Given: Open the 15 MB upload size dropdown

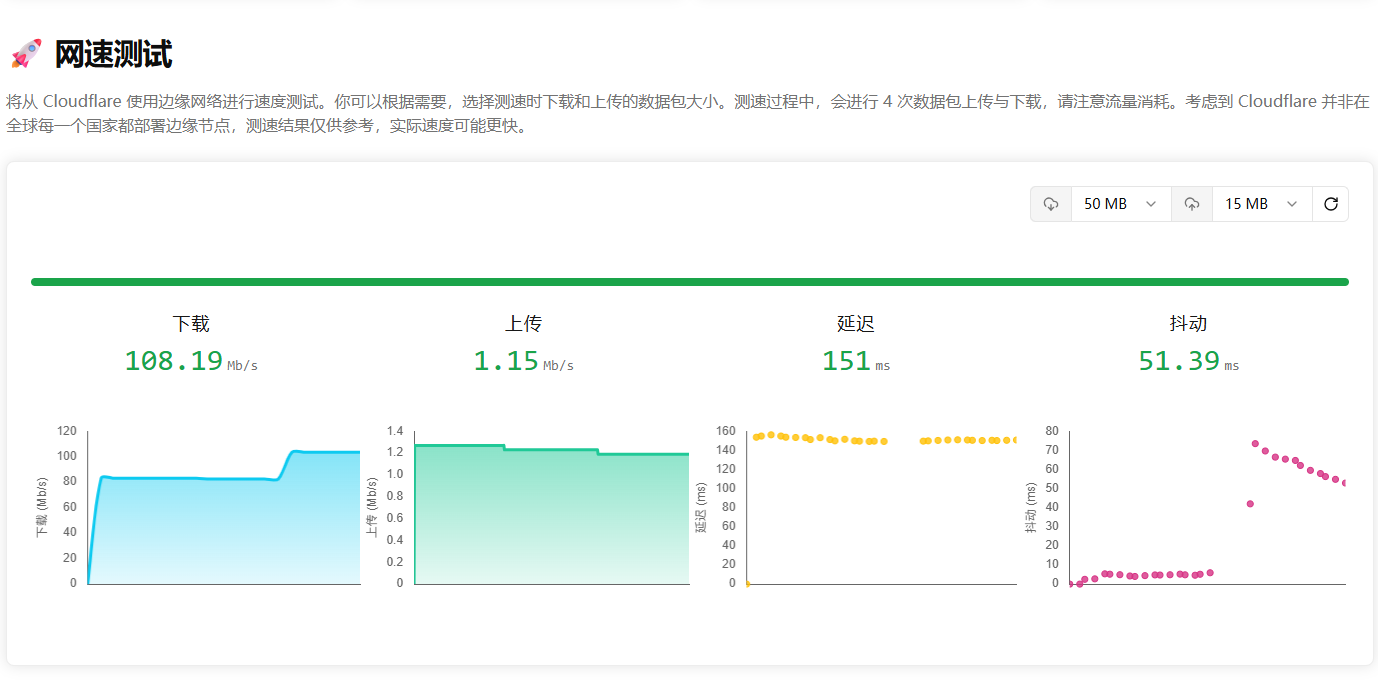Looking at the screenshot, I should coord(1262,204).
